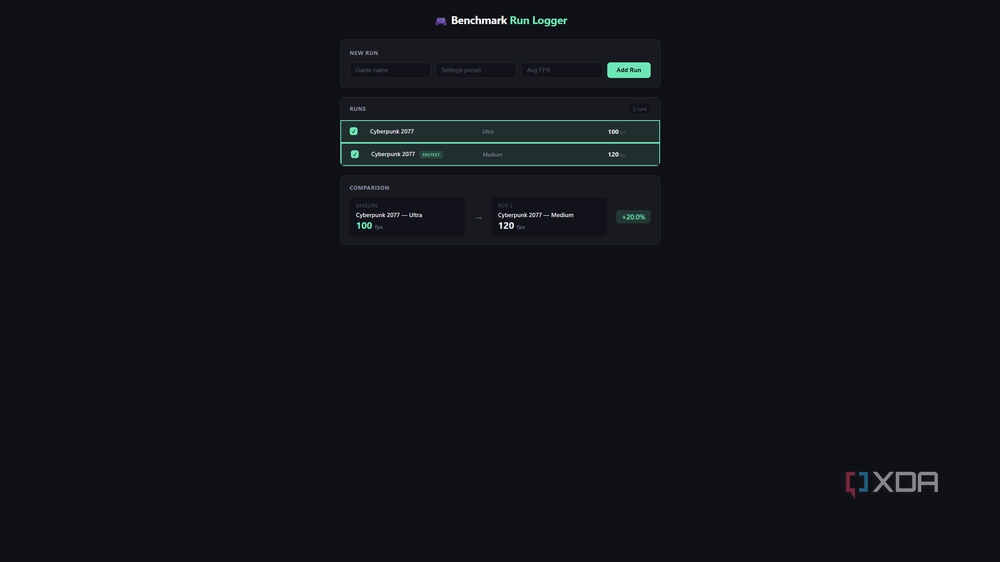1000x562 pixels.
Task: Click the Add Run button
Action: pos(628,70)
